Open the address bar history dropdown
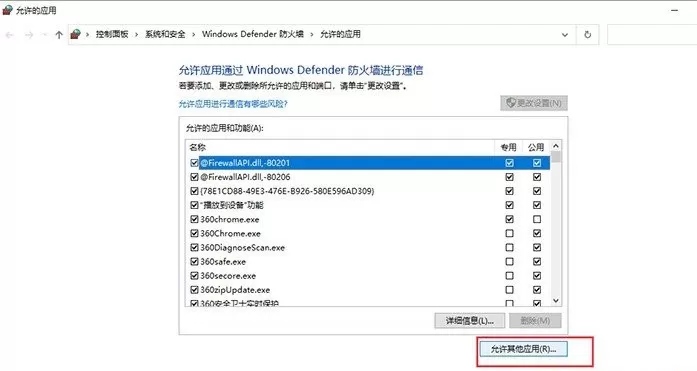Image resolution: width=697 pixels, height=371 pixels. coord(565,35)
